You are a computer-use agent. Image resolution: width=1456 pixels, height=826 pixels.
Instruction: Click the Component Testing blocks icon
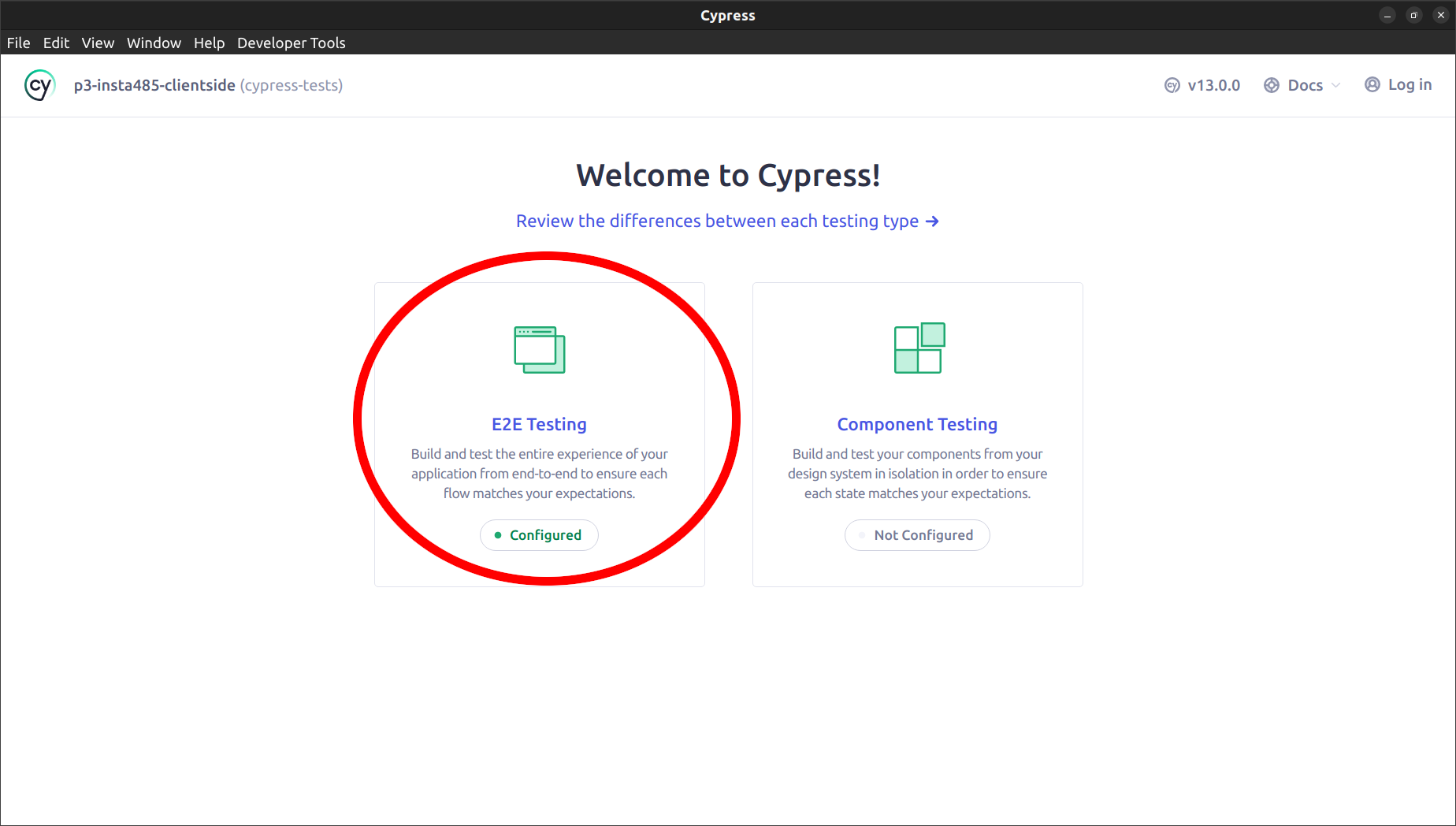(919, 348)
